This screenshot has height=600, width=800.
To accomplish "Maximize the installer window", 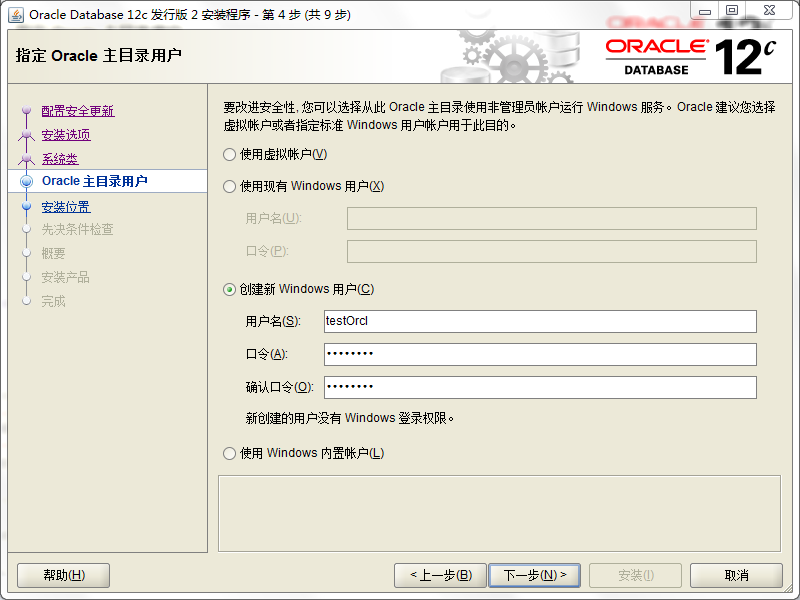I will 732,11.
